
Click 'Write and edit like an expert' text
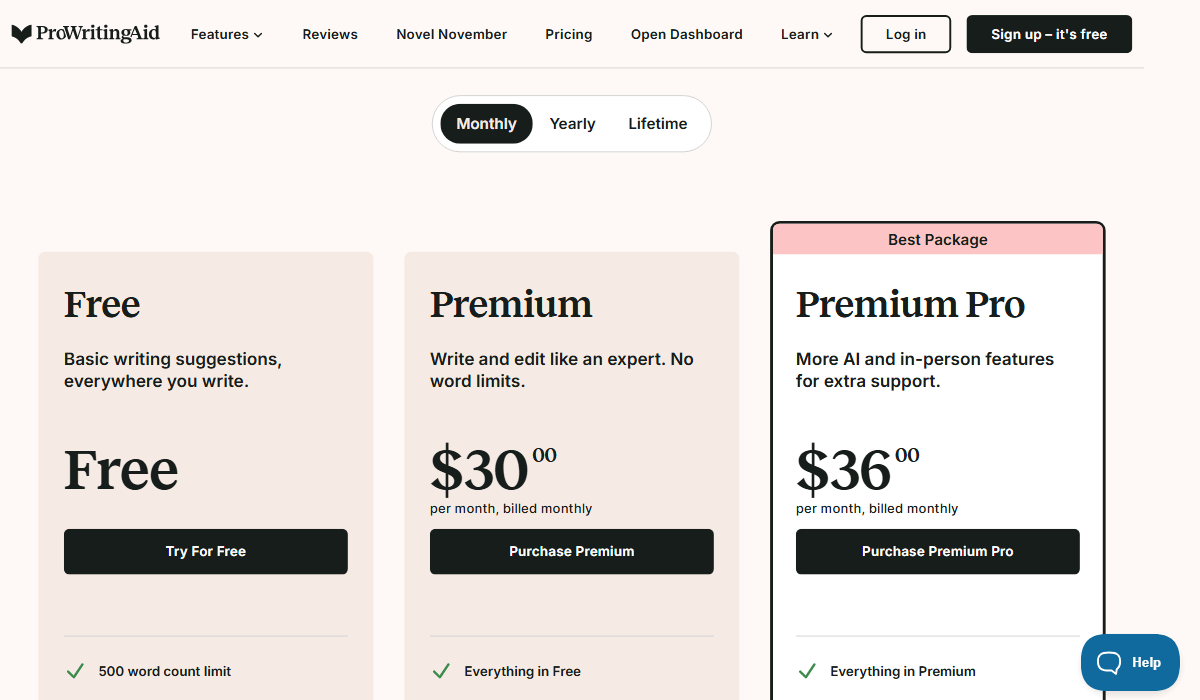562,370
